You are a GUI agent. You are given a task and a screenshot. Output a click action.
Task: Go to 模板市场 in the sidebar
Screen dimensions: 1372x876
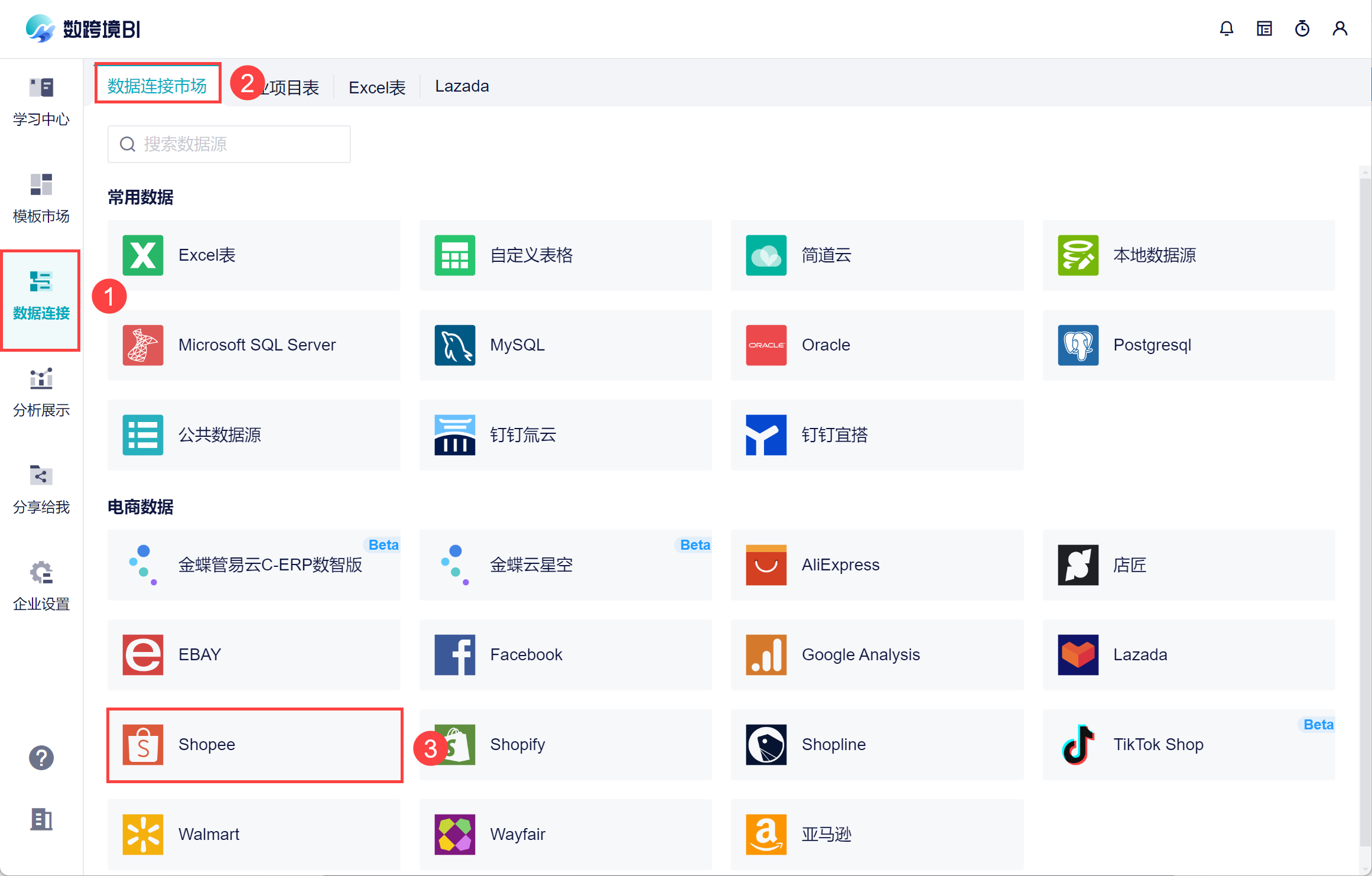41,199
